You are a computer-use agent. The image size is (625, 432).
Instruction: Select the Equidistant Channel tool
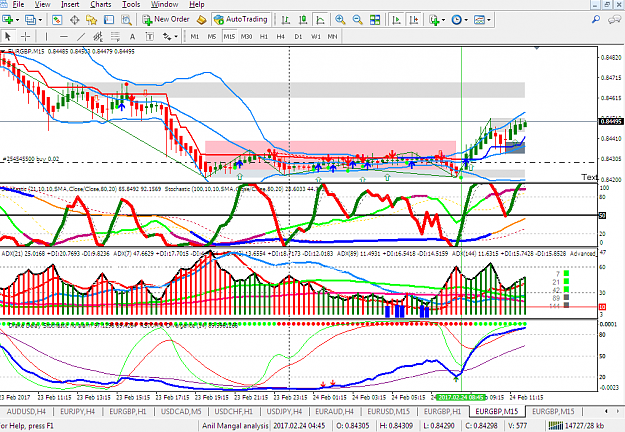coord(98,37)
